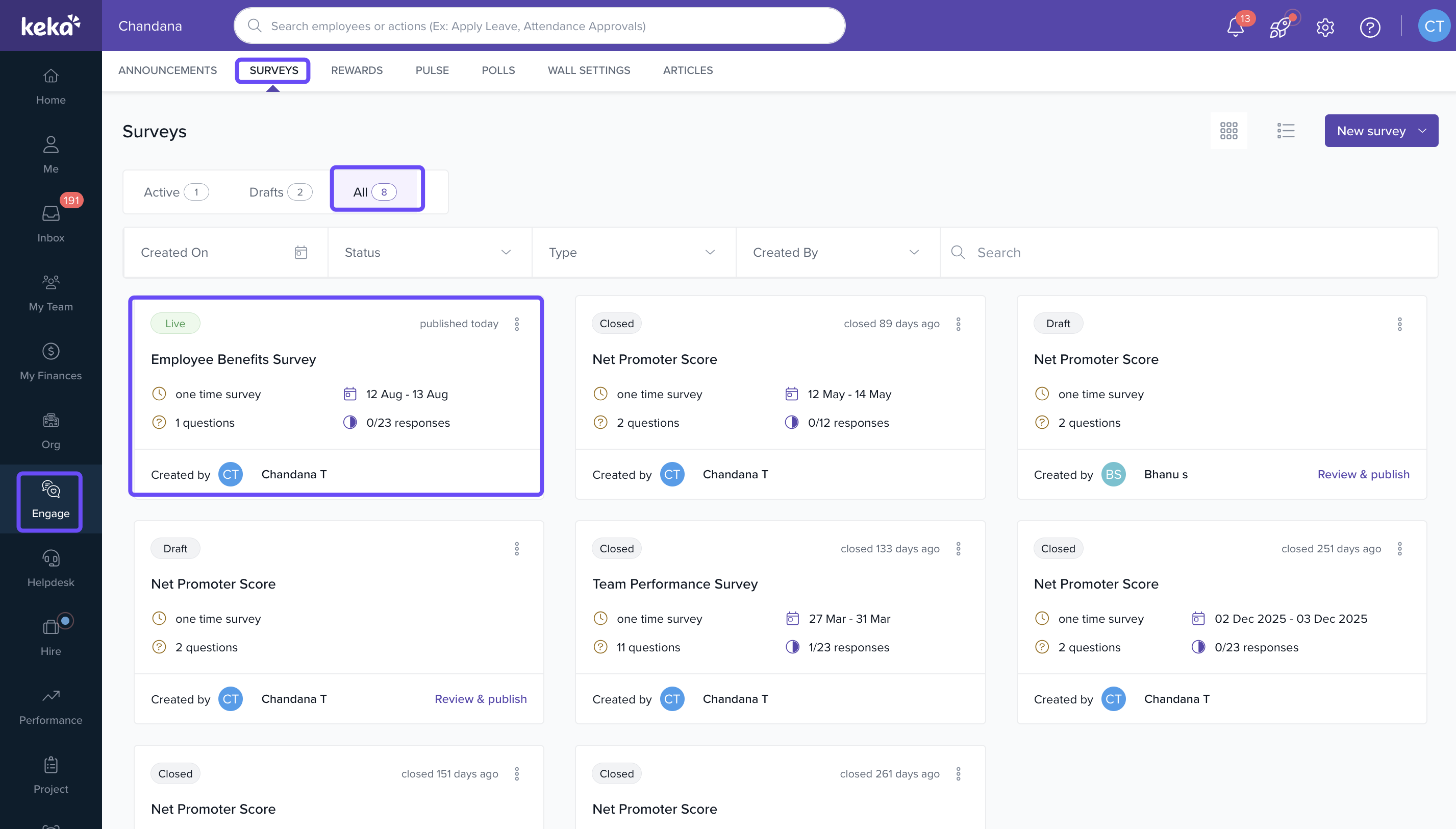Switch to grid view of surveys

[1228, 131]
